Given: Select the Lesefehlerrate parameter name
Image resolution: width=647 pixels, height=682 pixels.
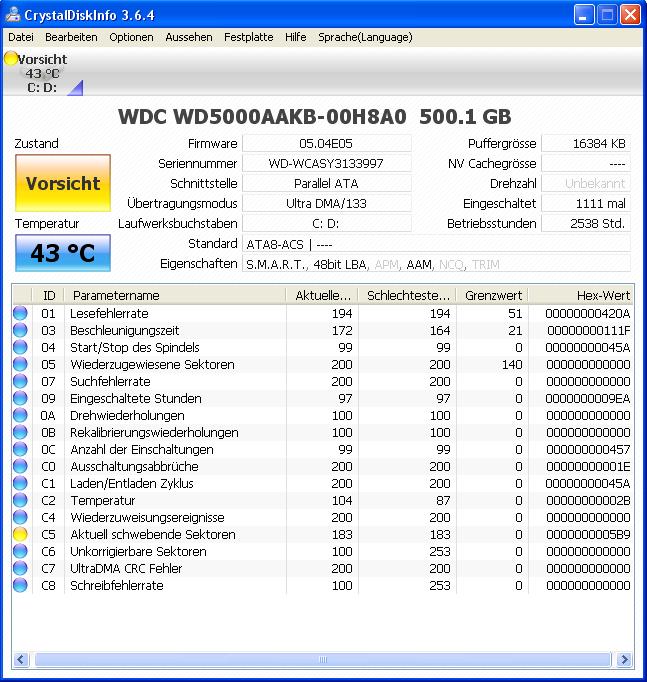Looking at the screenshot, I should 109,313.
